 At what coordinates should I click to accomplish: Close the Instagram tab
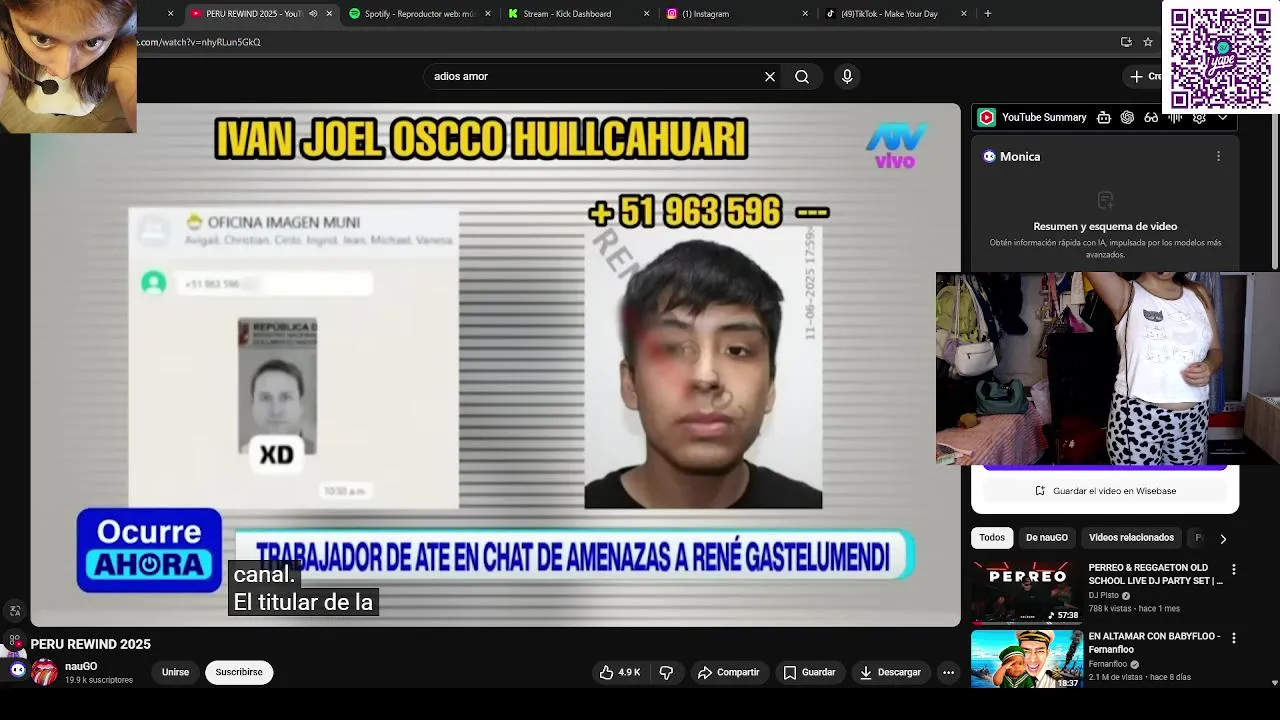(x=805, y=14)
